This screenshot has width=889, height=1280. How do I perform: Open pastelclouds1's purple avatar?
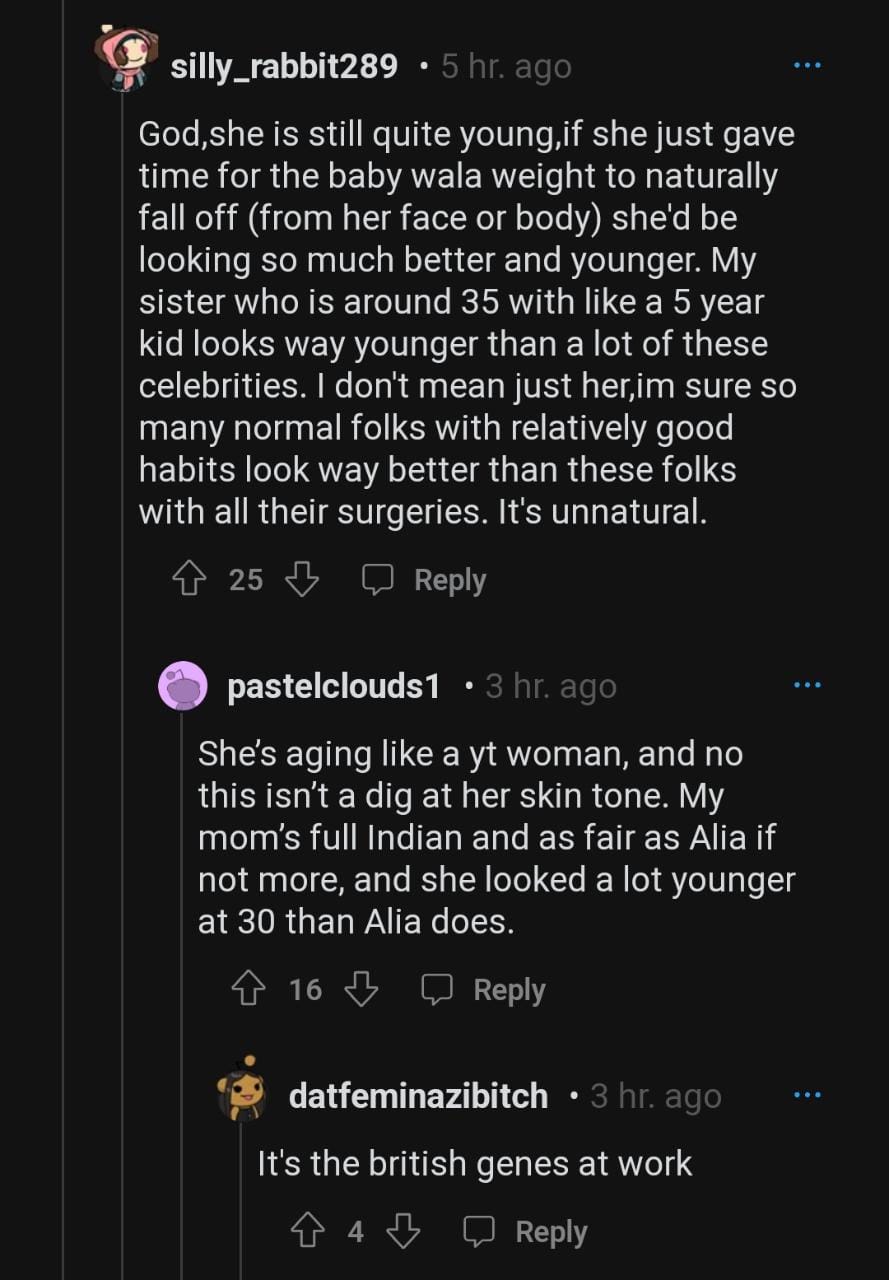pyautogui.click(x=183, y=686)
